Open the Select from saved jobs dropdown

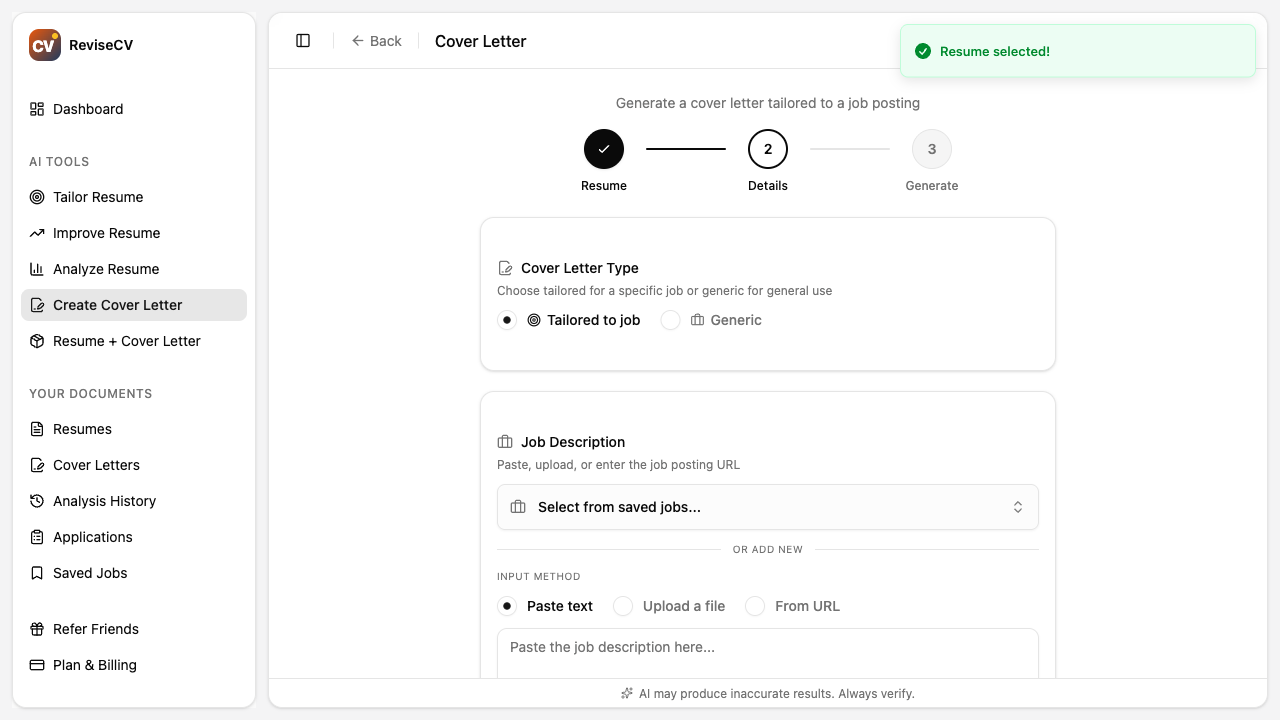[767, 507]
